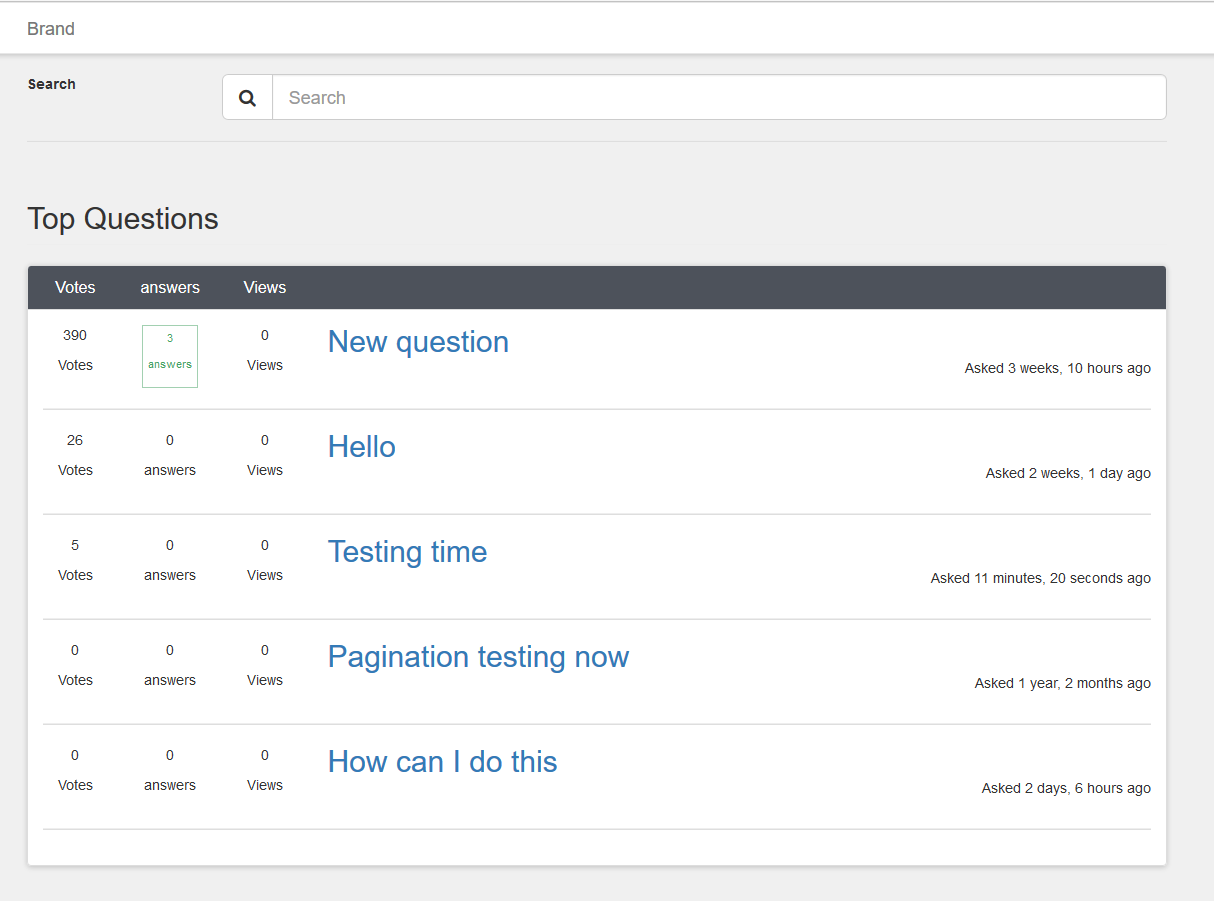Image resolution: width=1214 pixels, height=901 pixels.
Task: Open "How can I do this" question
Action: pos(442,762)
